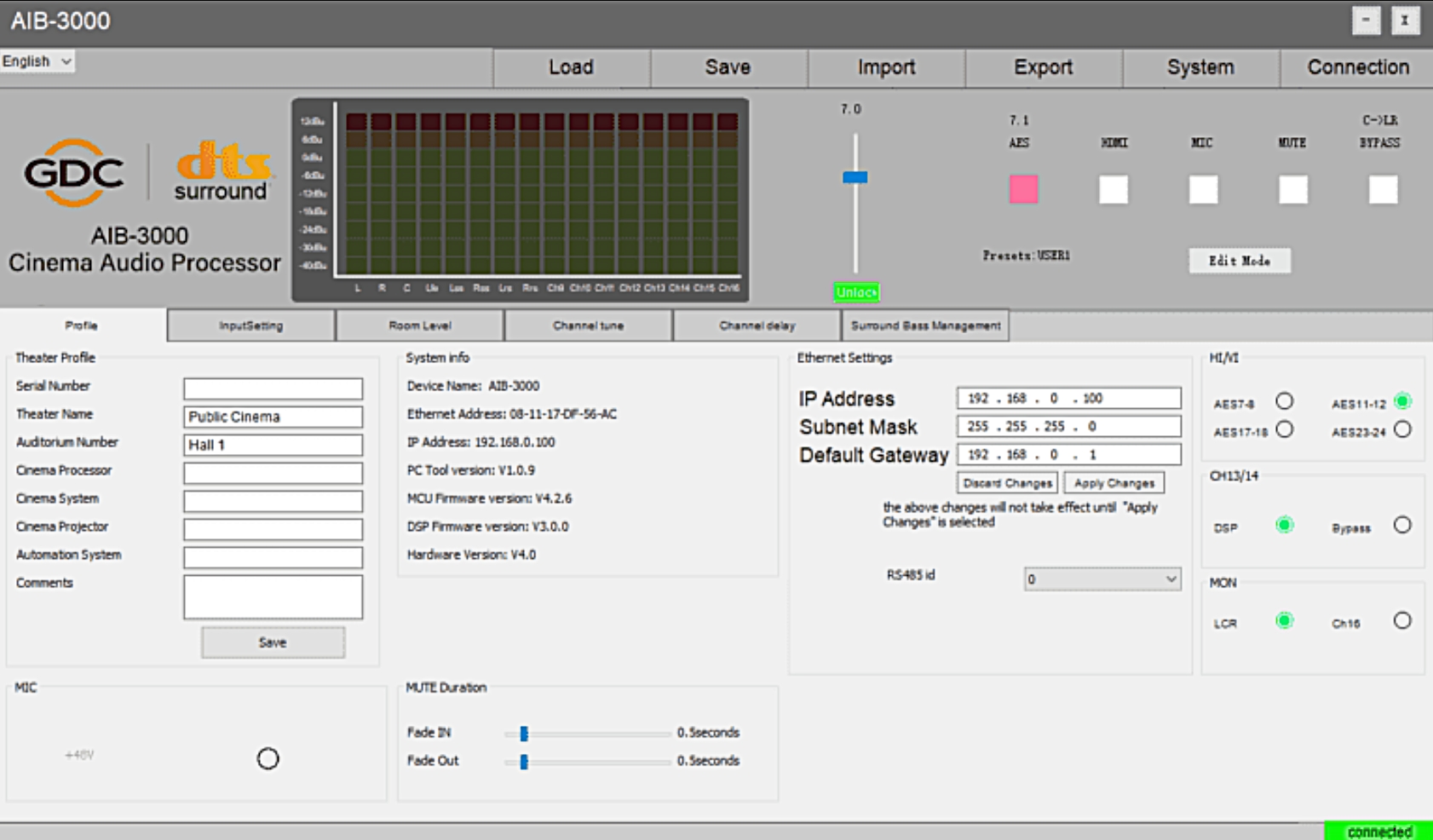Click the GDC logo

point(73,173)
